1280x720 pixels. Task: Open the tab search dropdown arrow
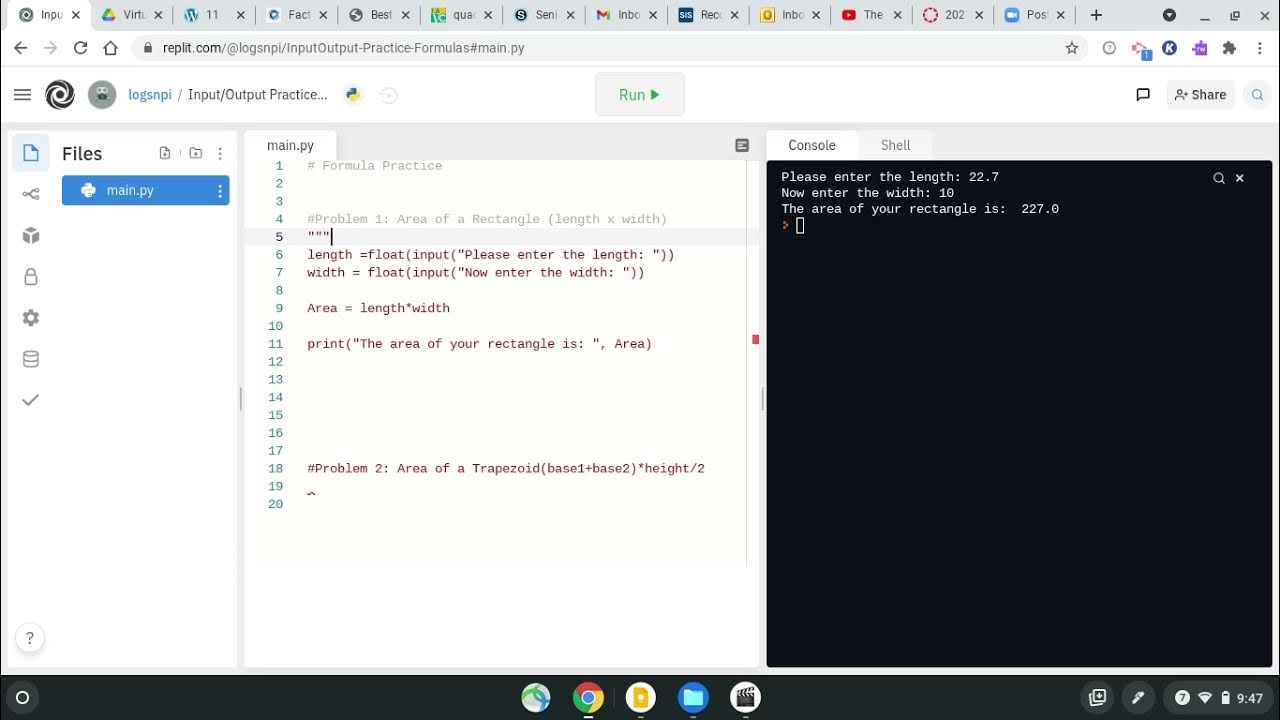(1169, 15)
